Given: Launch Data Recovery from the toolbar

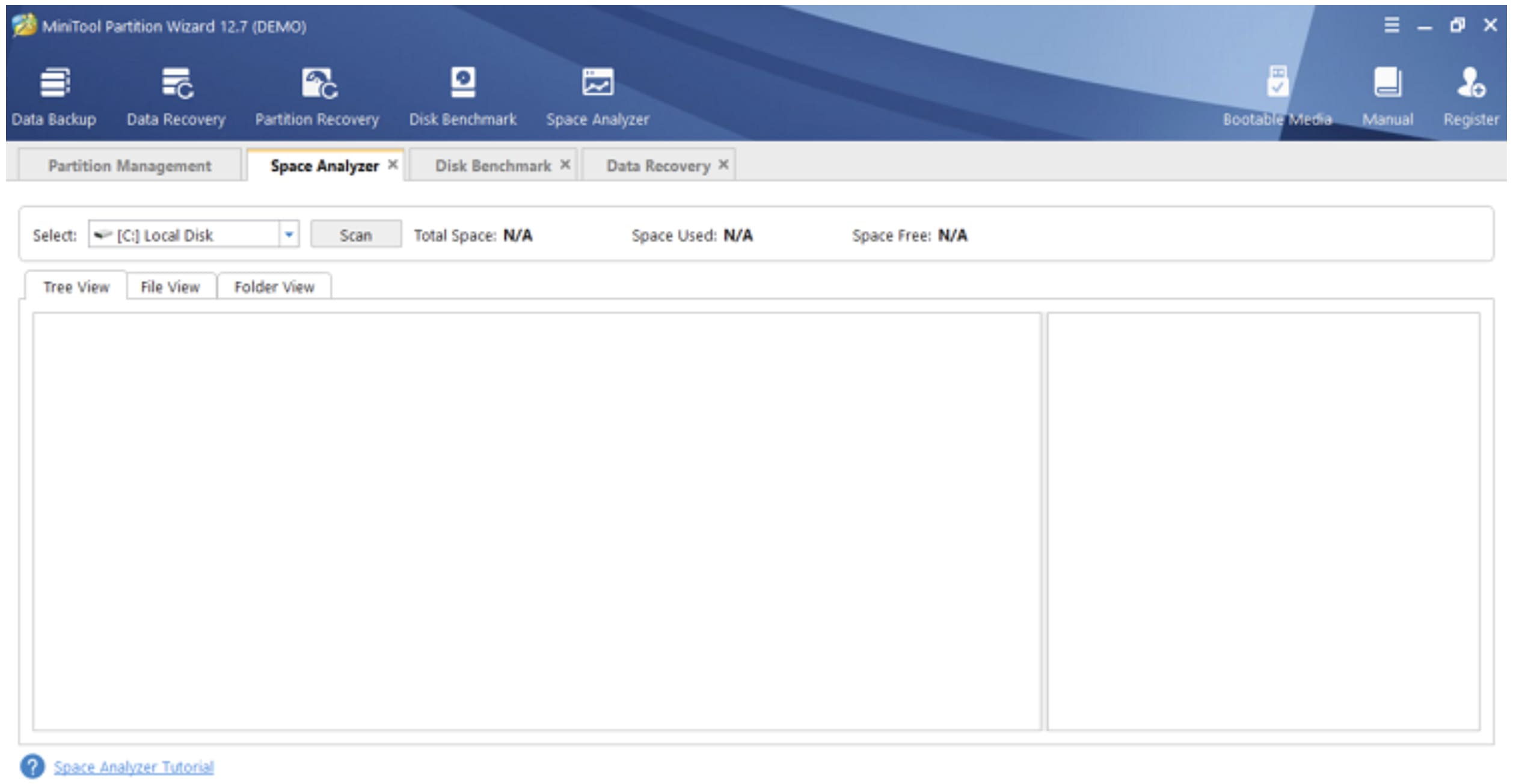Looking at the screenshot, I should click(176, 96).
